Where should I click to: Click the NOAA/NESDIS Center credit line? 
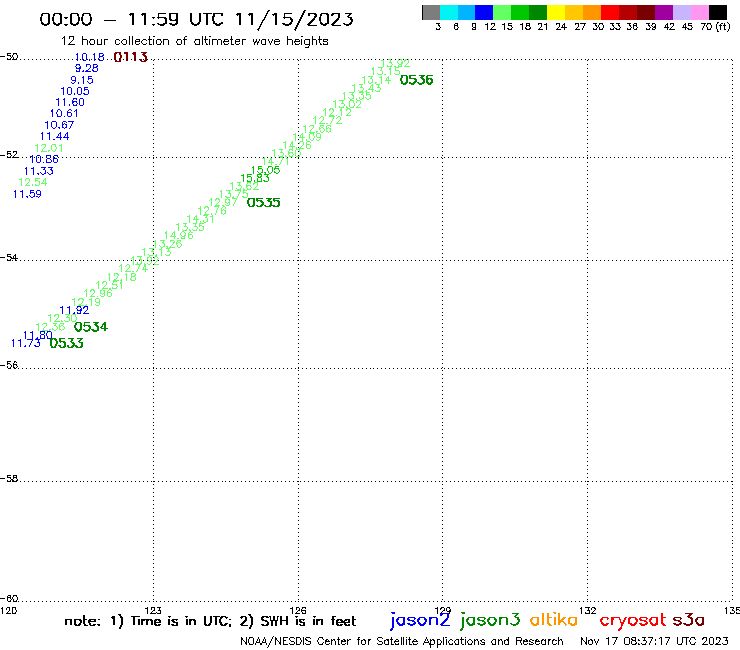click(402, 641)
